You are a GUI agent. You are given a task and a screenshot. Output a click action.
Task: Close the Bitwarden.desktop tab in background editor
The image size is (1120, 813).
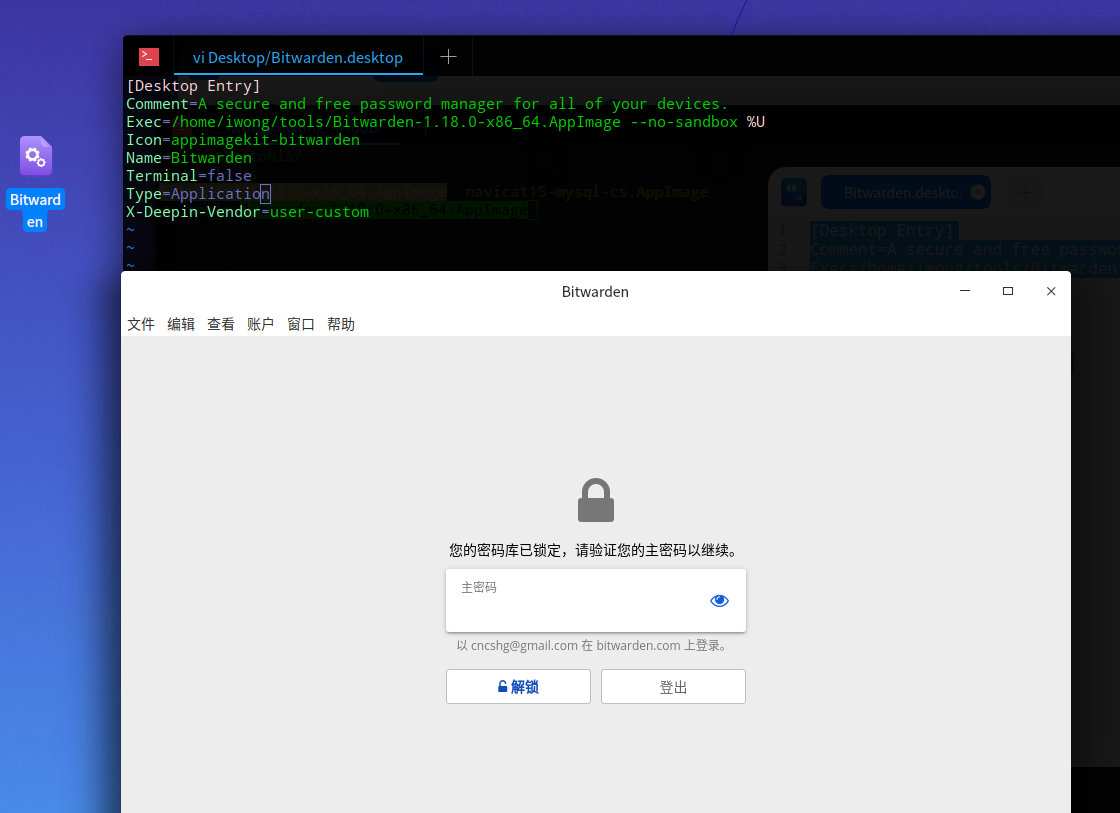(x=978, y=192)
